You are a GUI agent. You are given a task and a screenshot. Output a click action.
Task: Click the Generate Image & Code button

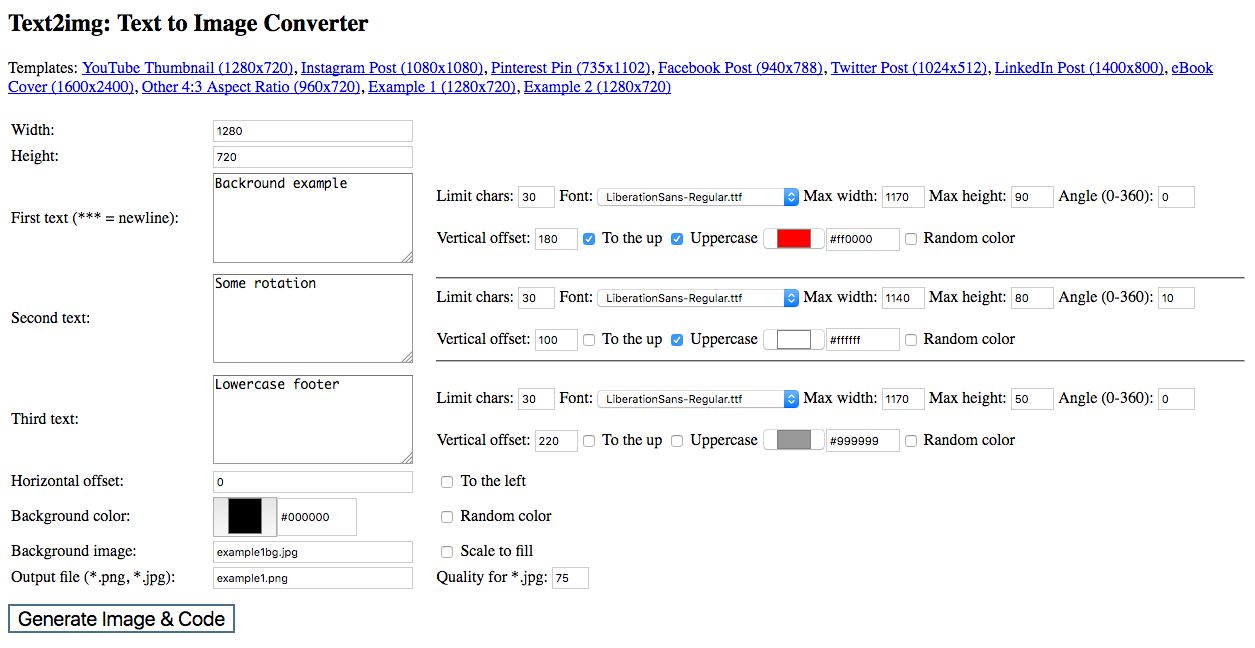[x=122, y=619]
